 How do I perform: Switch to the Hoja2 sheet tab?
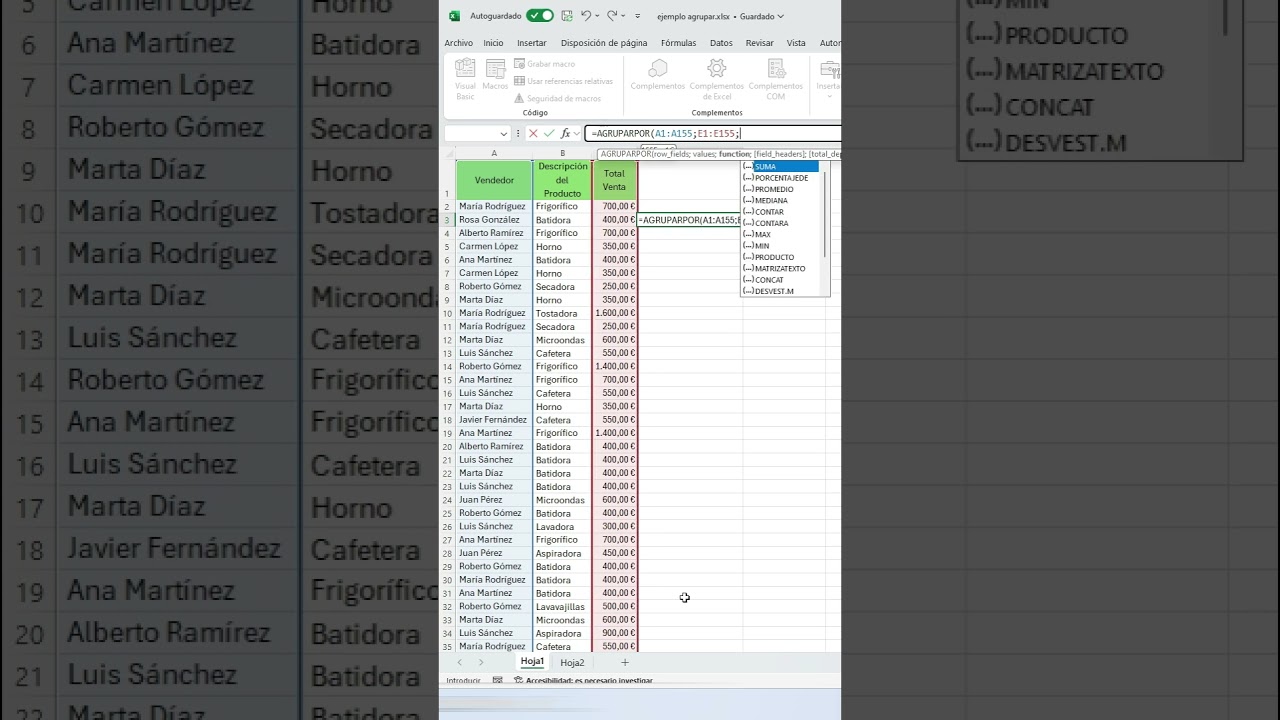pyautogui.click(x=572, y=662)
